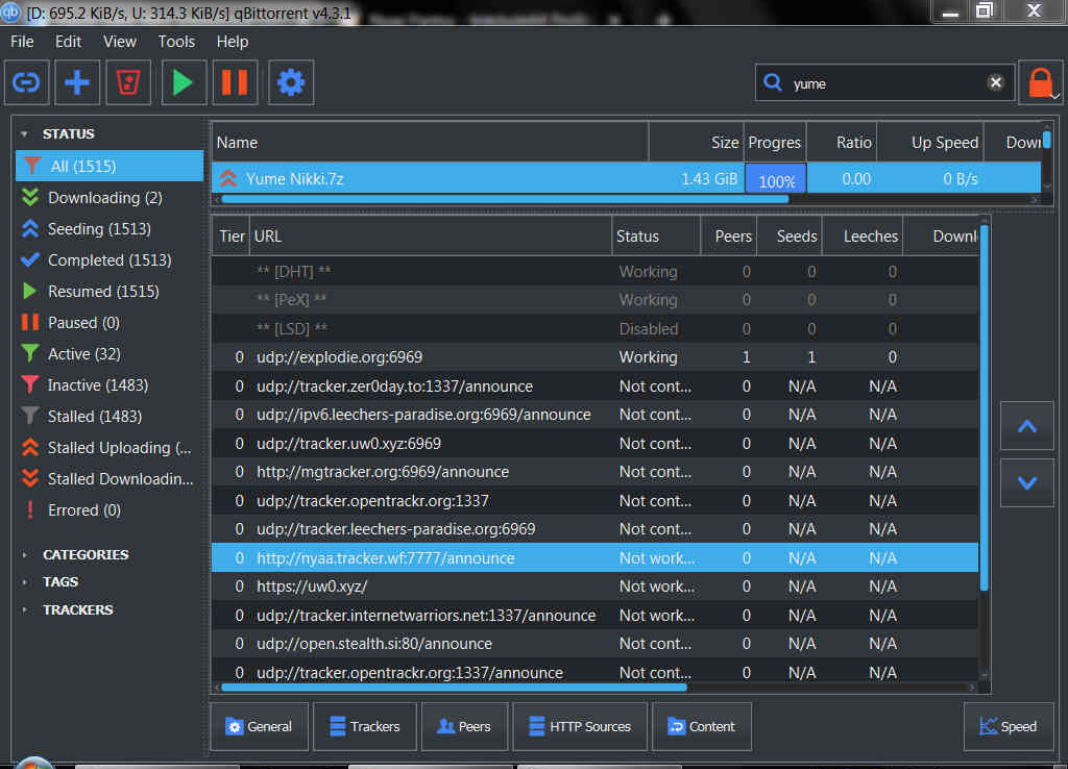The width and height of the screenshot is (1068, 769).
Task: Switch to the HTTP Sources tab
Action: [580, 727]
